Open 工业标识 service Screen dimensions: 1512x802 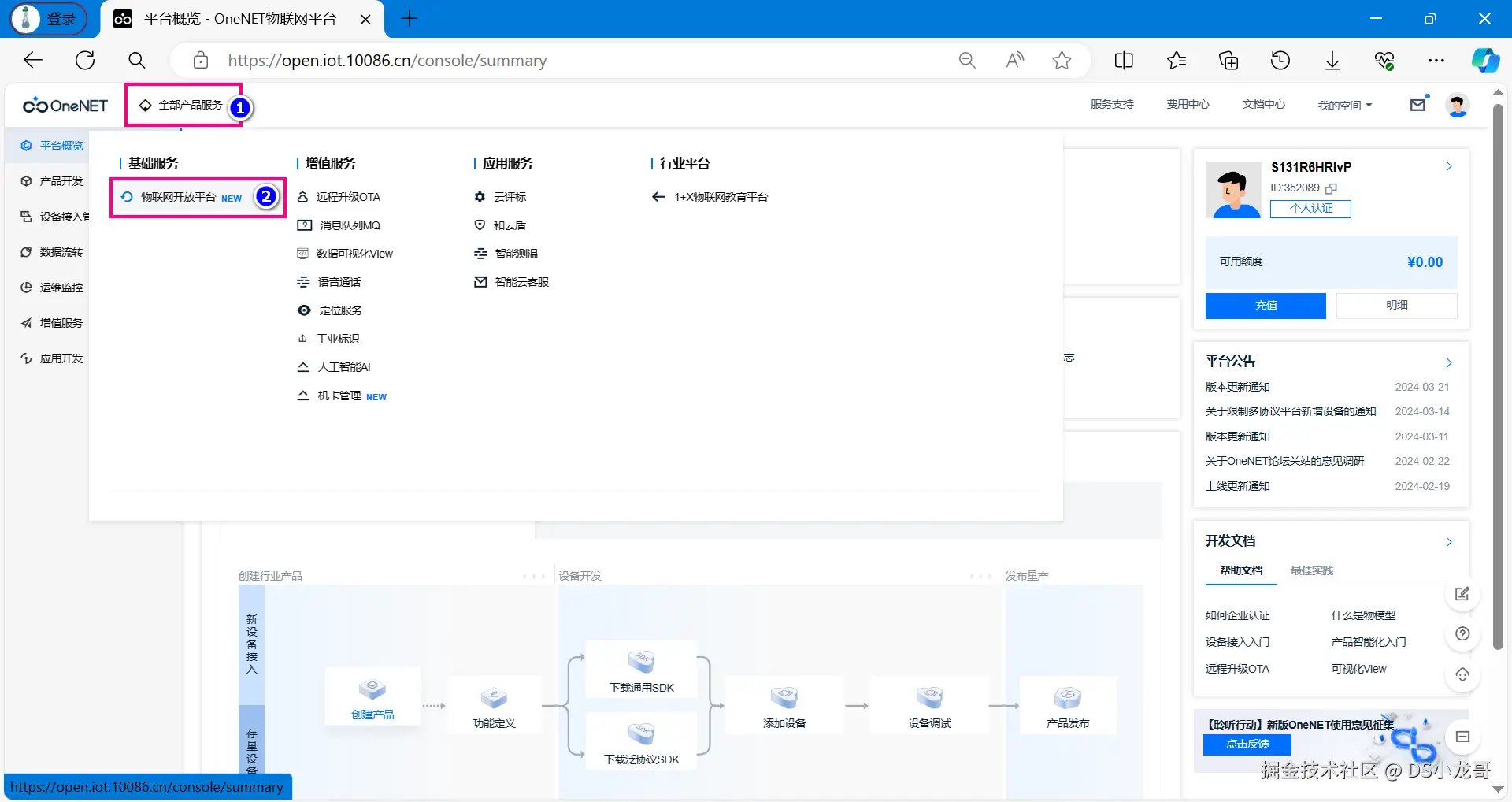point(328,339)
